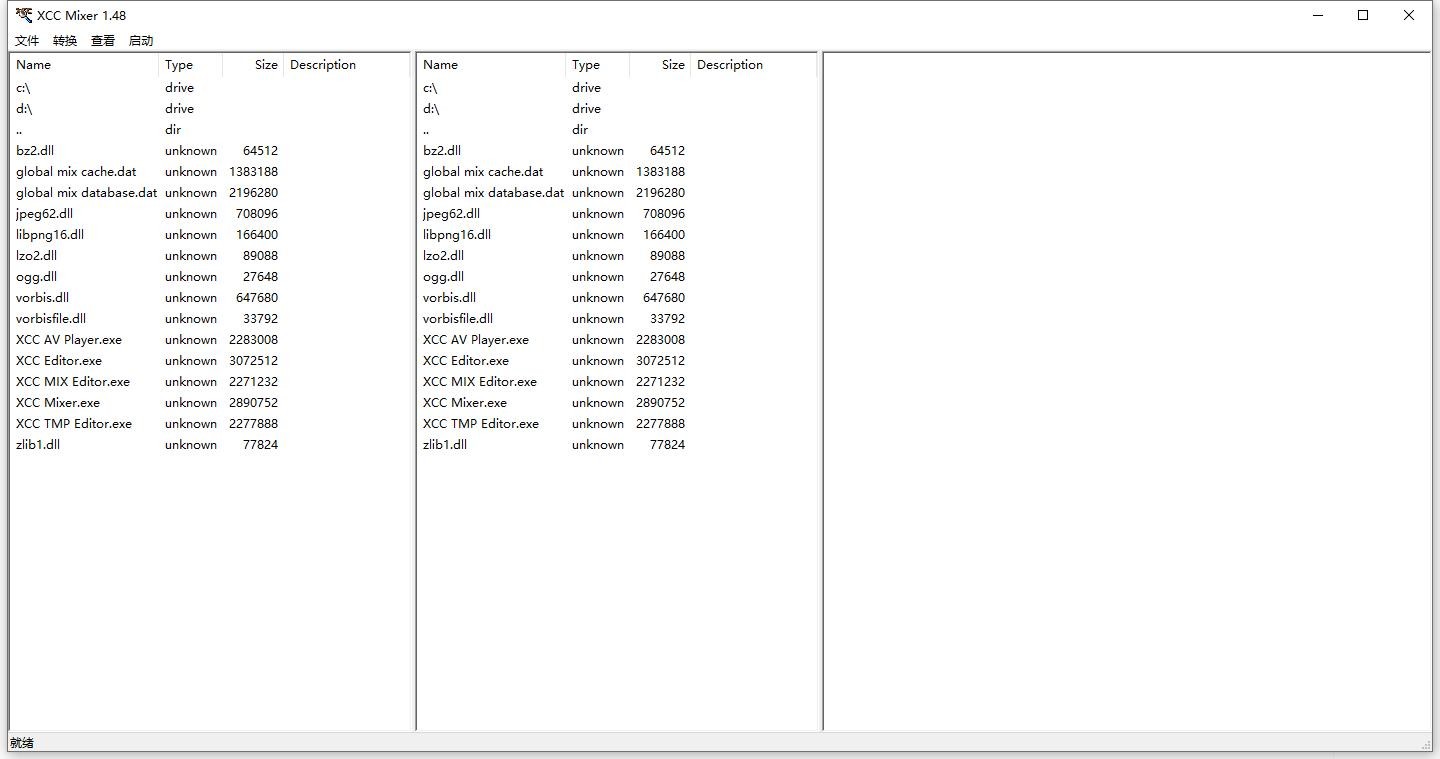Select vorbis.dll in the left pane
The image size is (1440, 759).
point(42,298)
